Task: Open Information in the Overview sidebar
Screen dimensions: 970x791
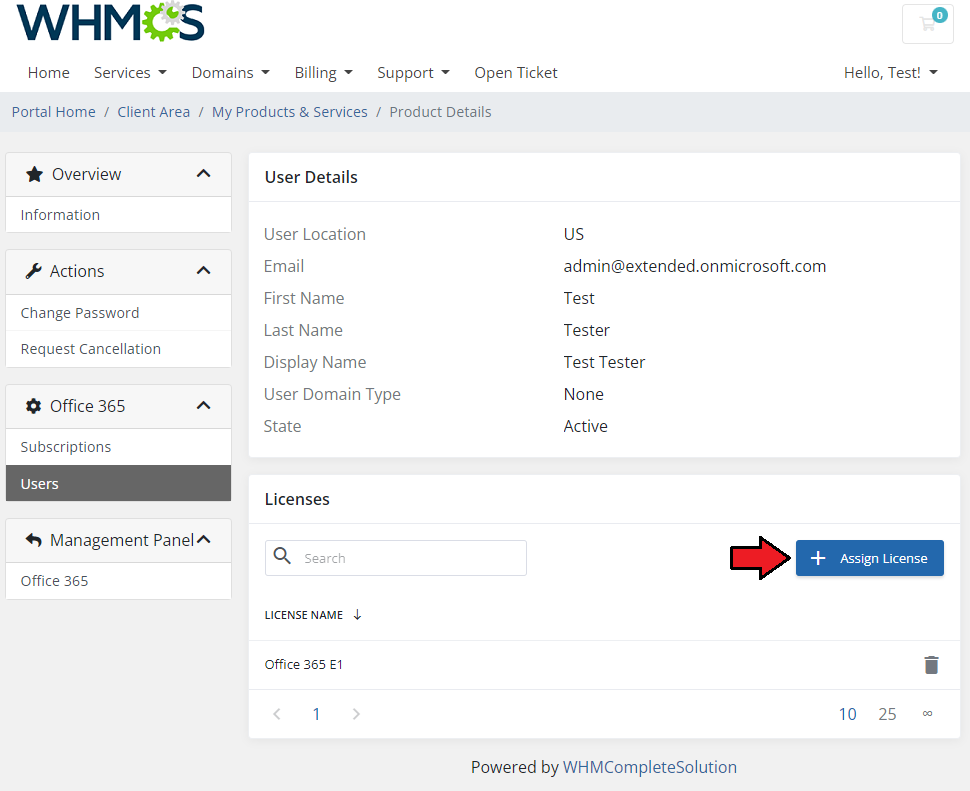Action: pyautogui.click(x=118, y=215)
